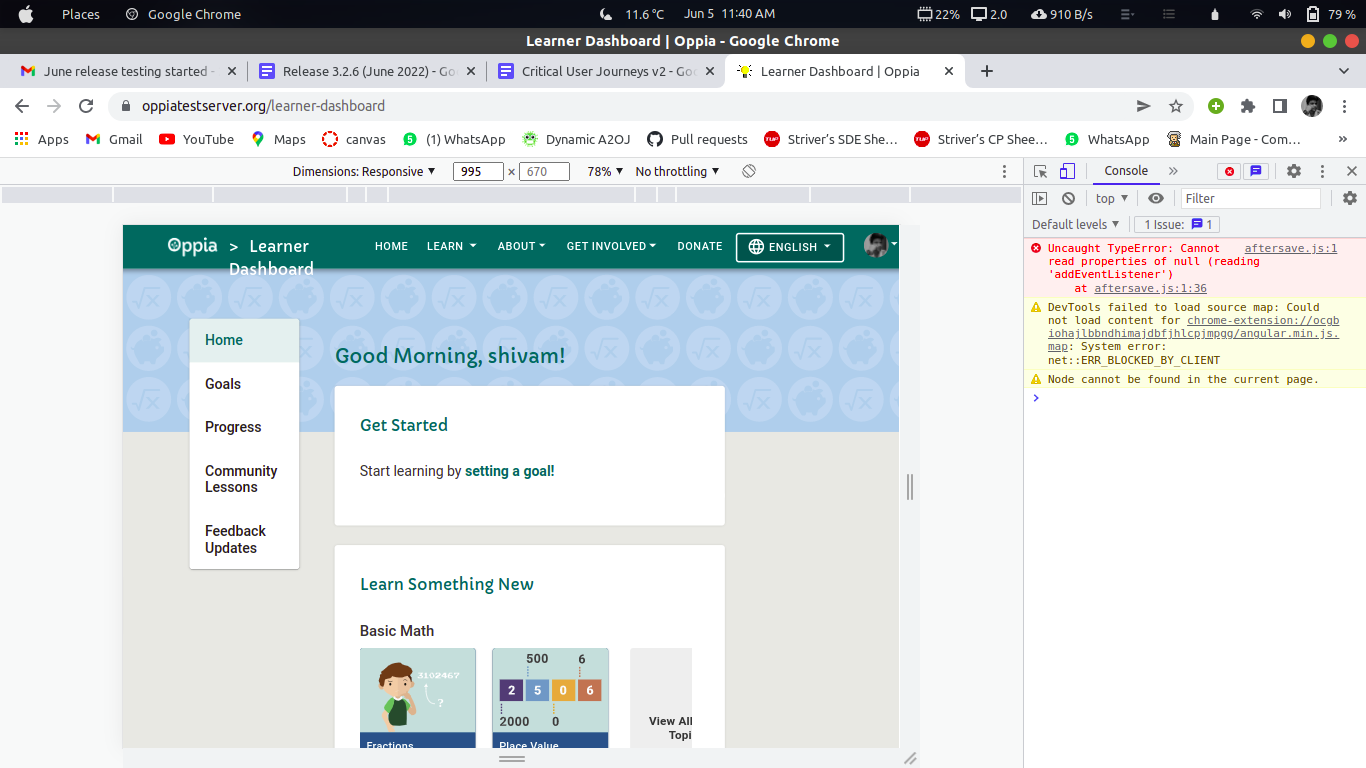Screen dimensions: 1366x768
Task: Toggle the device toolbar off
Action: tap(1066, 171)
